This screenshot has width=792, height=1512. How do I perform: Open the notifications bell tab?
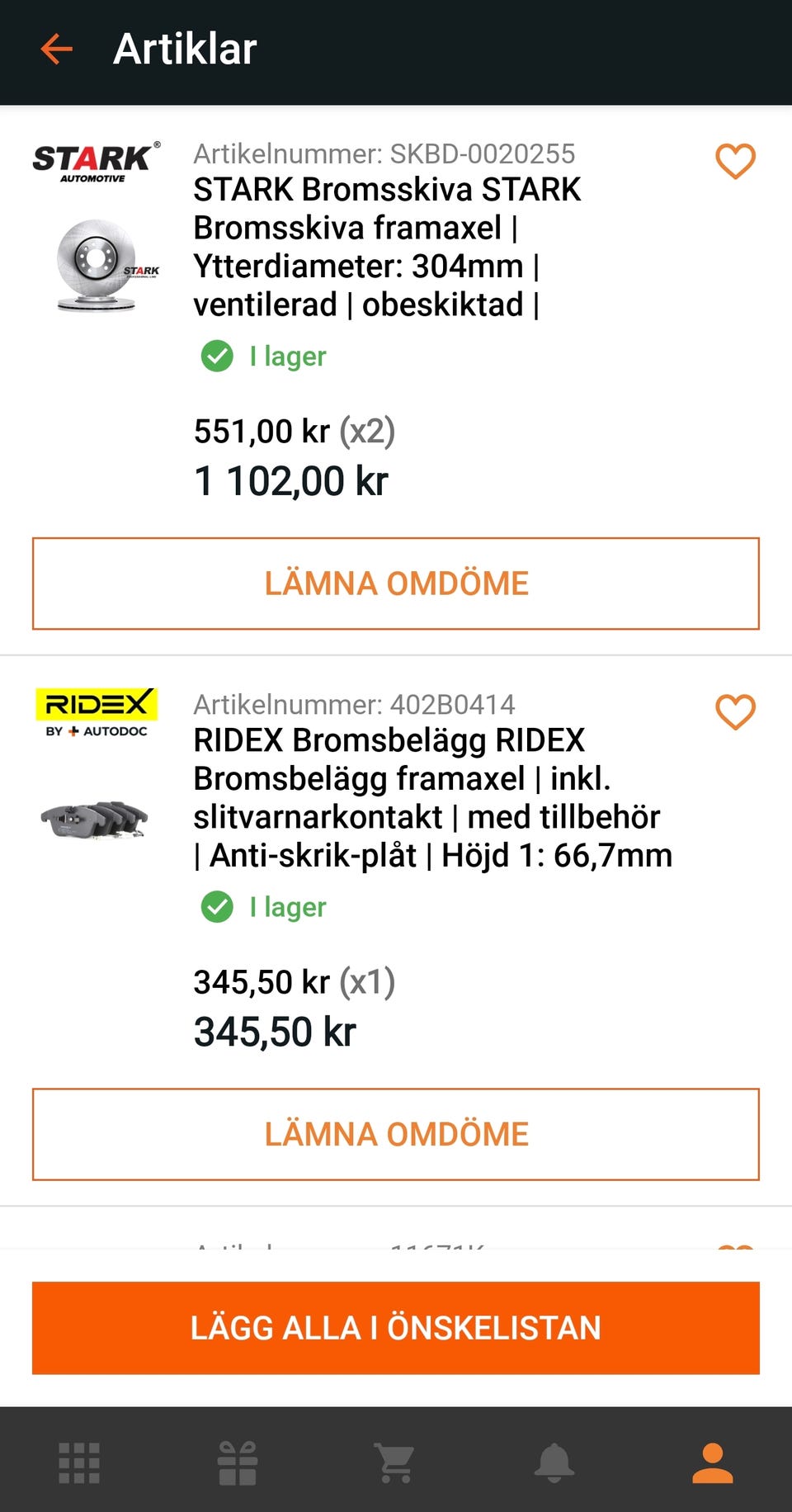click(554, 1463)
